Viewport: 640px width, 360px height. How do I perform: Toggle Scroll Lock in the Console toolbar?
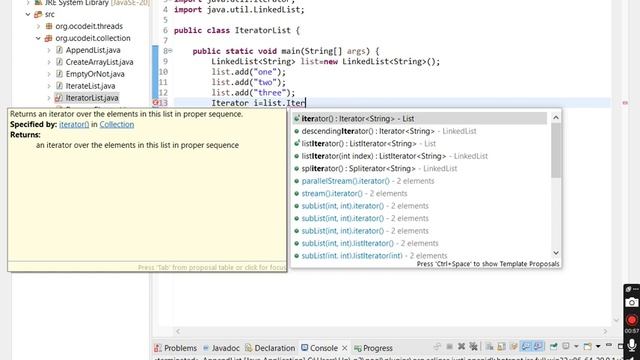click(501, 347)
